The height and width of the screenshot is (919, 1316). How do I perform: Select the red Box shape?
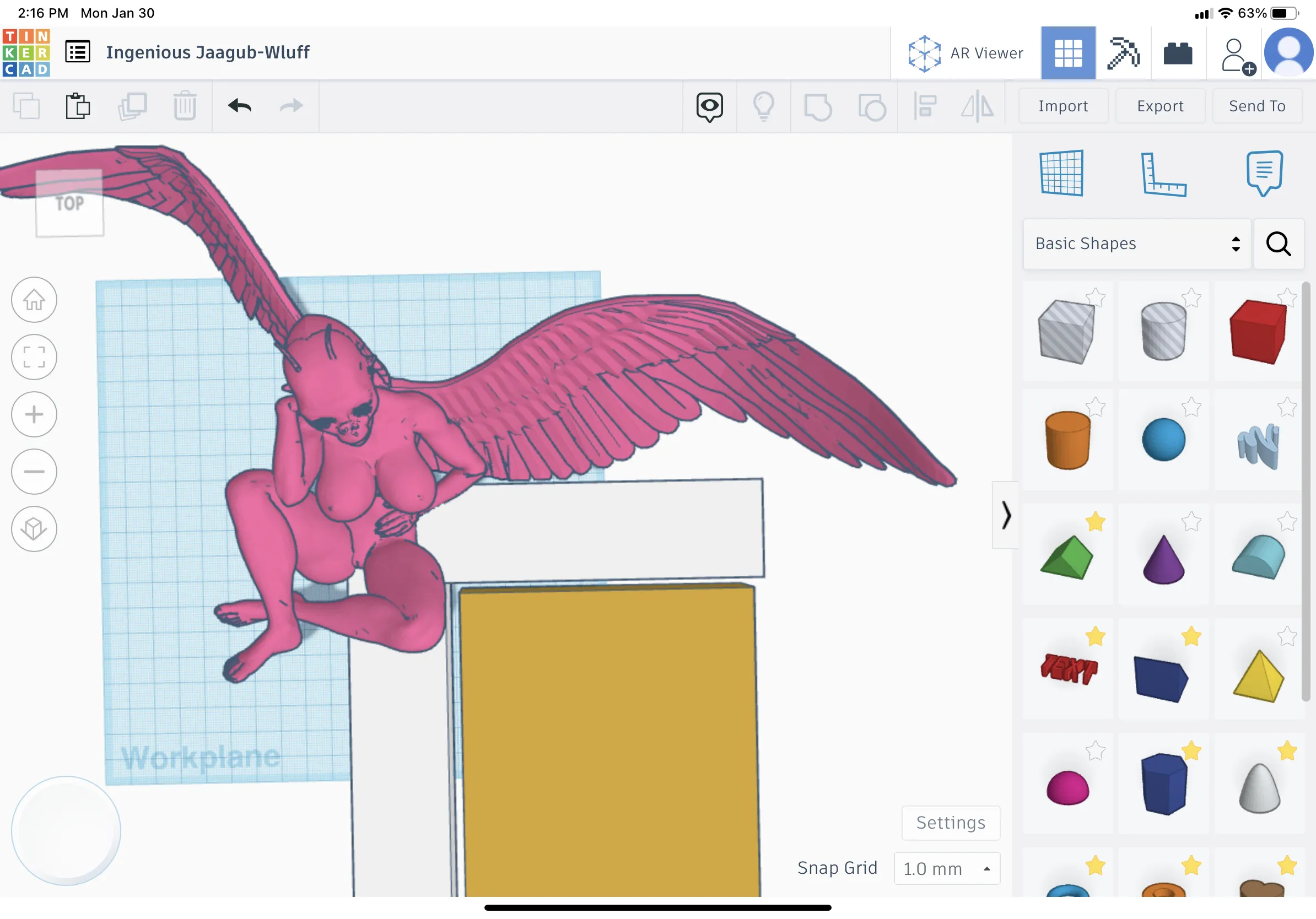1258,332
